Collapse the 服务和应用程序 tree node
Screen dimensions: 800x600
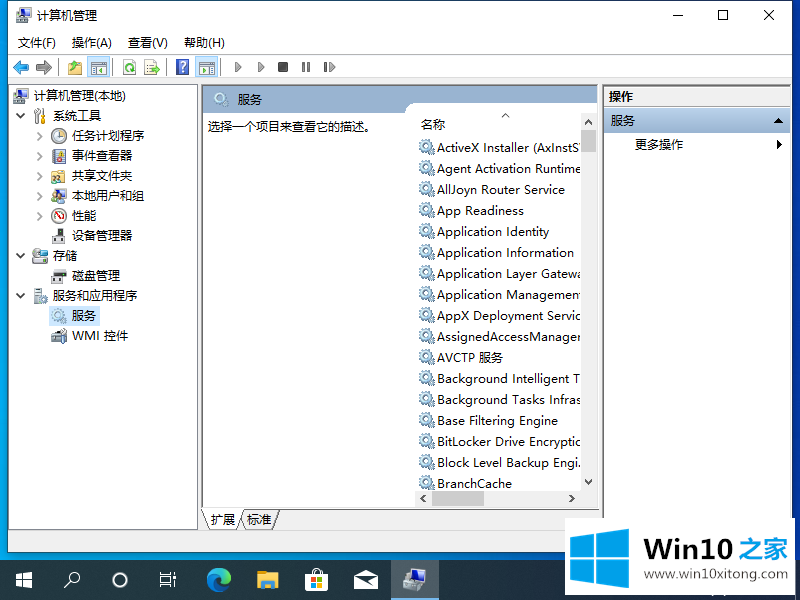coord(21,295)
